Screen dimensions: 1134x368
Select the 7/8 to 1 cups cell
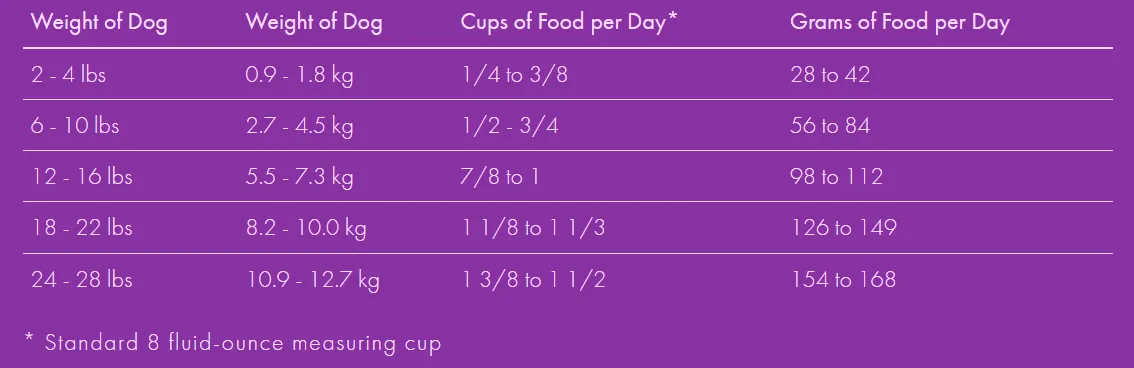(500, 176)
